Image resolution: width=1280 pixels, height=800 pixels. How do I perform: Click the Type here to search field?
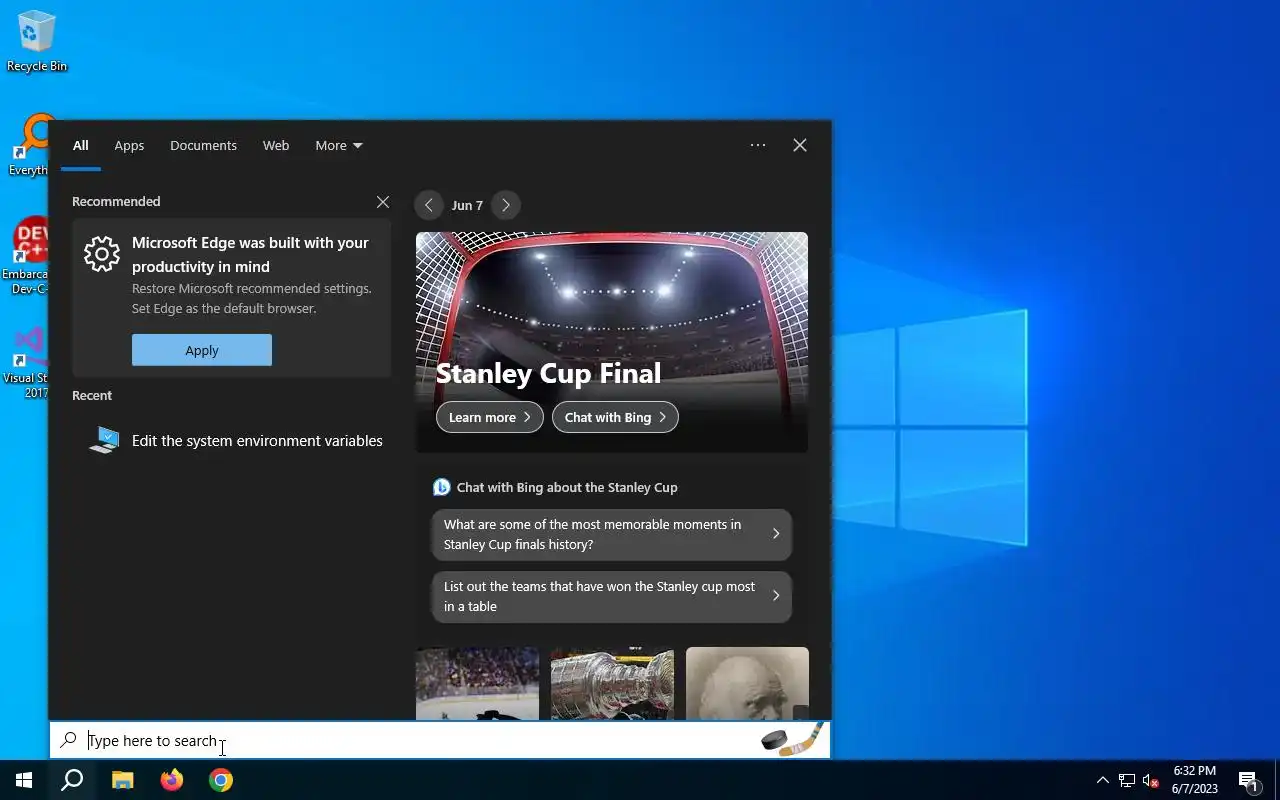point(440,740)
